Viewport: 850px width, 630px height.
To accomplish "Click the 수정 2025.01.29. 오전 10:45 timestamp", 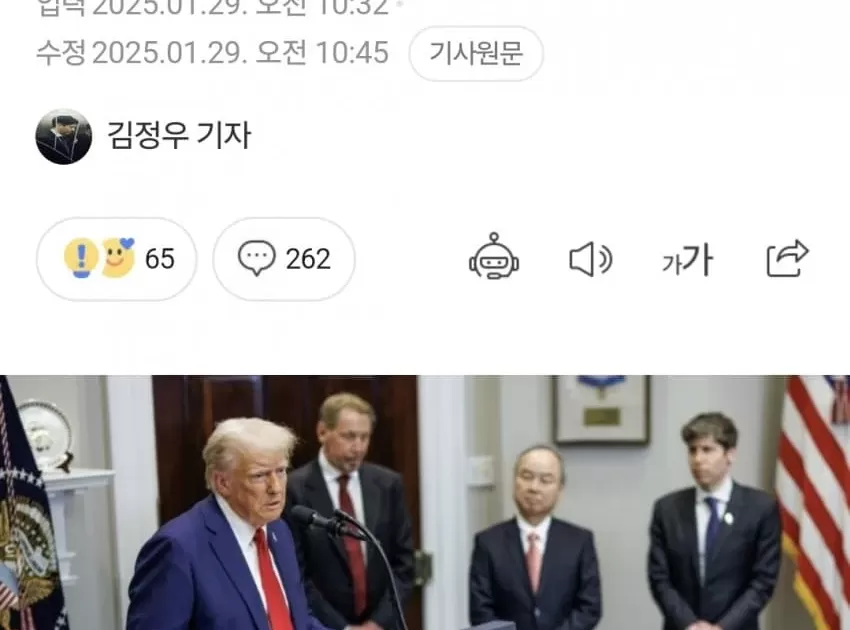I will pyautogui.click(x=212, y=53).
